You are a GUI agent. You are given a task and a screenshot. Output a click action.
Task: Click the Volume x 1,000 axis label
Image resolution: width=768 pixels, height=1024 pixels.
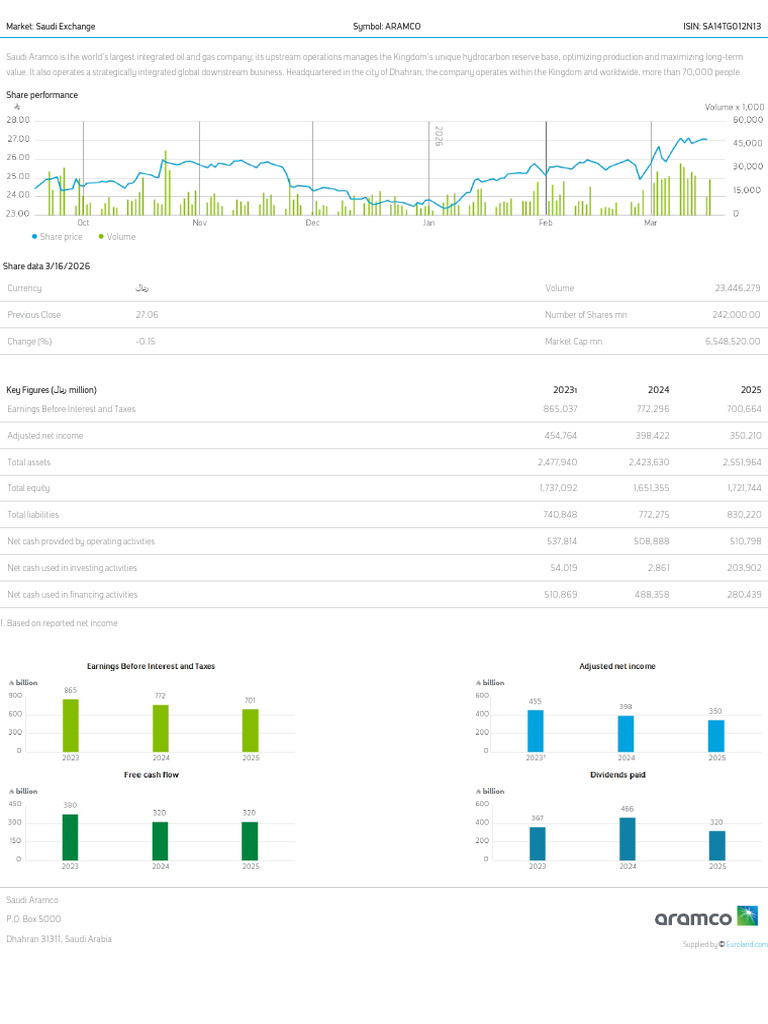pos(734,107)
